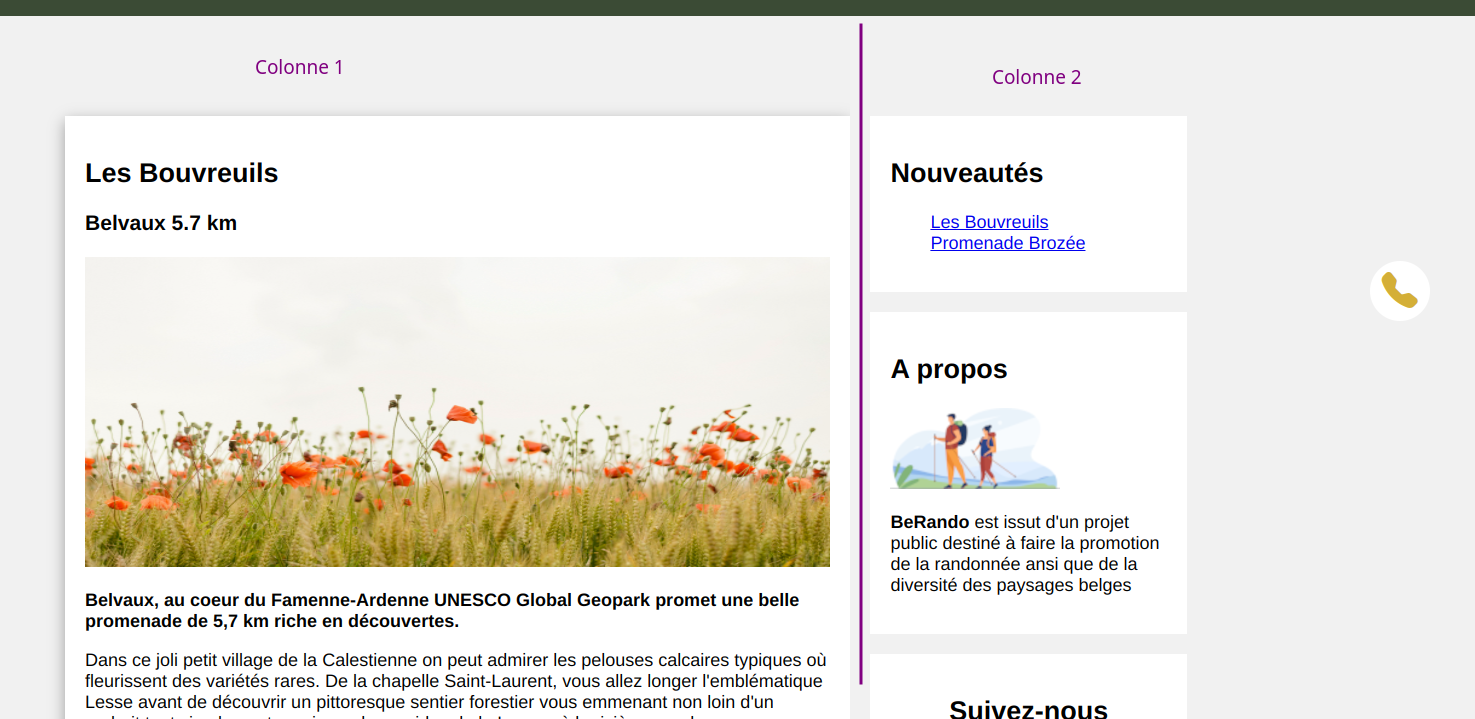This screenshot has width=1475, height=719.
Task: Click the Les Bouvreuils article title
Action: coord(181,173)
